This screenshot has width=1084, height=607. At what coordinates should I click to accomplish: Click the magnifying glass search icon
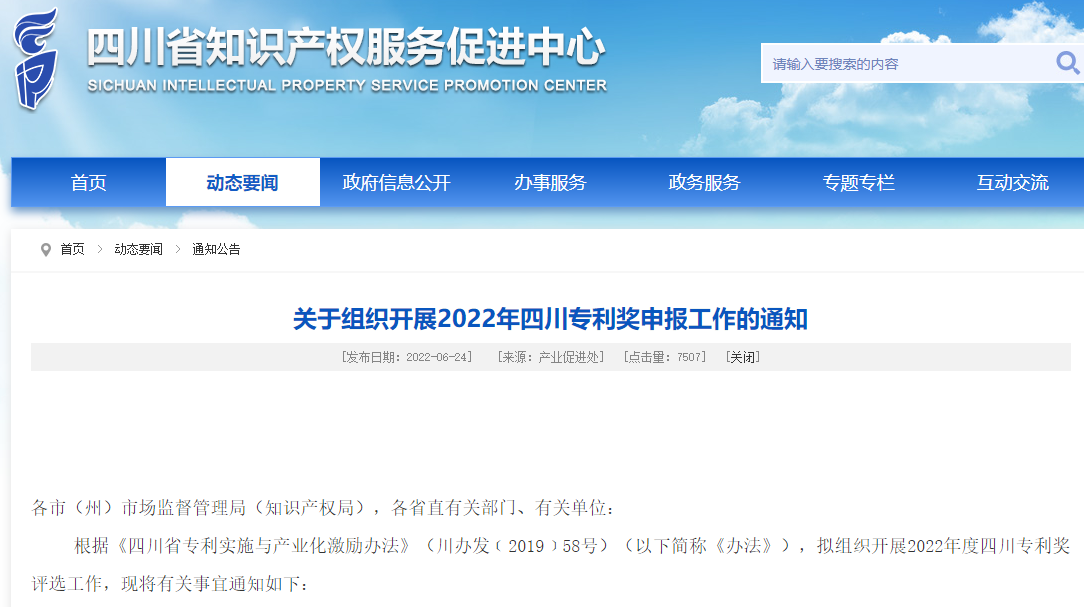(x=1067, y=64)
